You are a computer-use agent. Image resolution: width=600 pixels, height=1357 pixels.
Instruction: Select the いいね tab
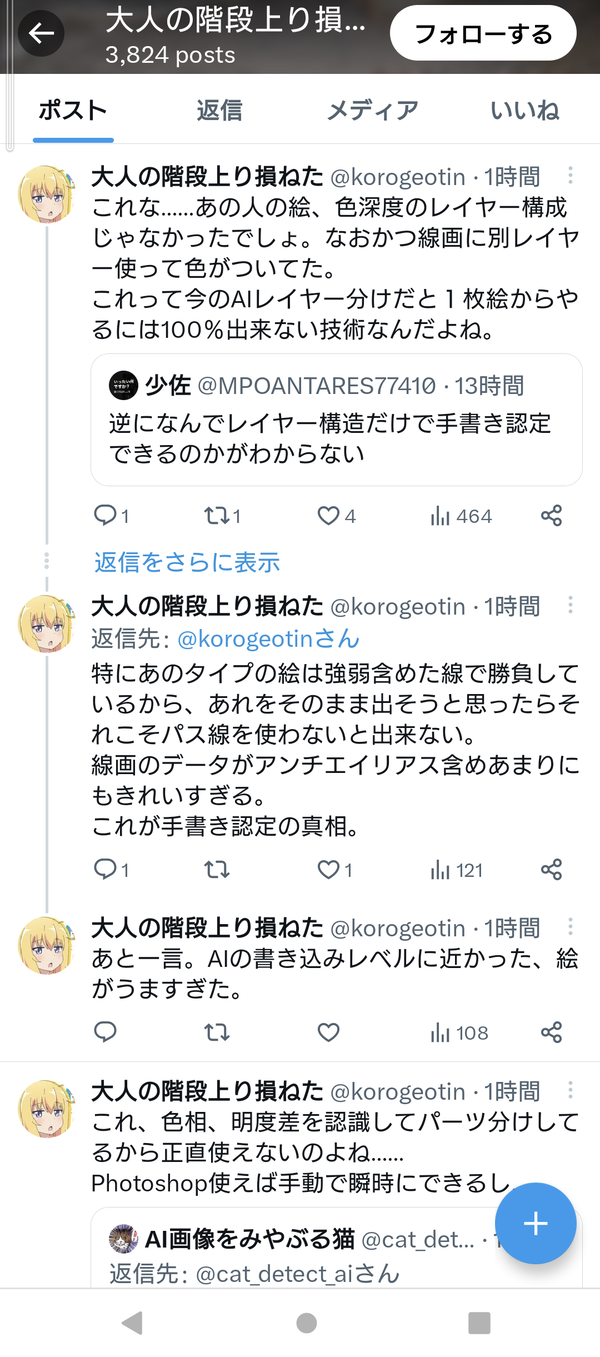(x=524, y=110)
